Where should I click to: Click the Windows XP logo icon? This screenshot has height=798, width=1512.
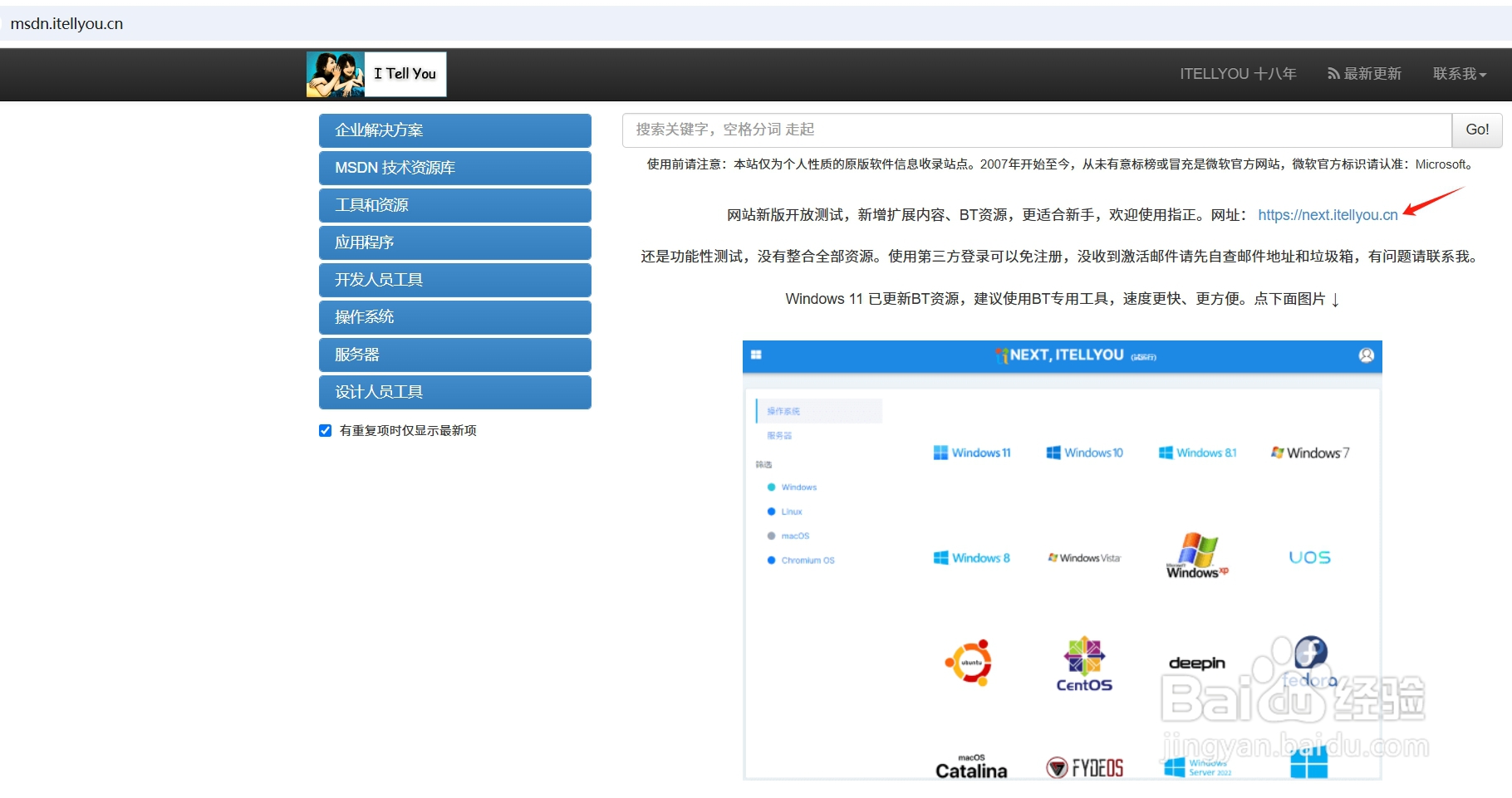[1195, 555]
